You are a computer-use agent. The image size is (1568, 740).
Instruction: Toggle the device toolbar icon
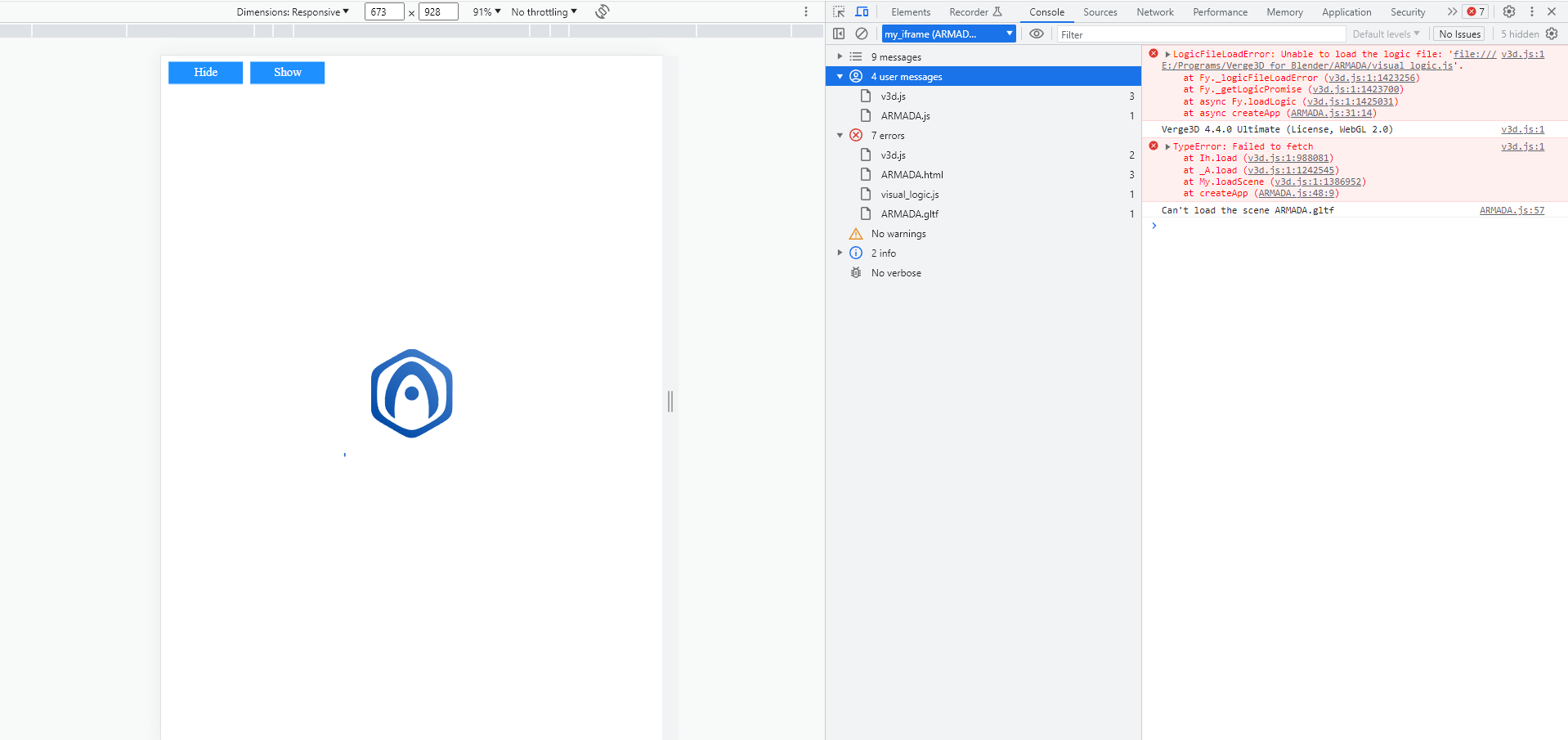[x=862, y=11]
